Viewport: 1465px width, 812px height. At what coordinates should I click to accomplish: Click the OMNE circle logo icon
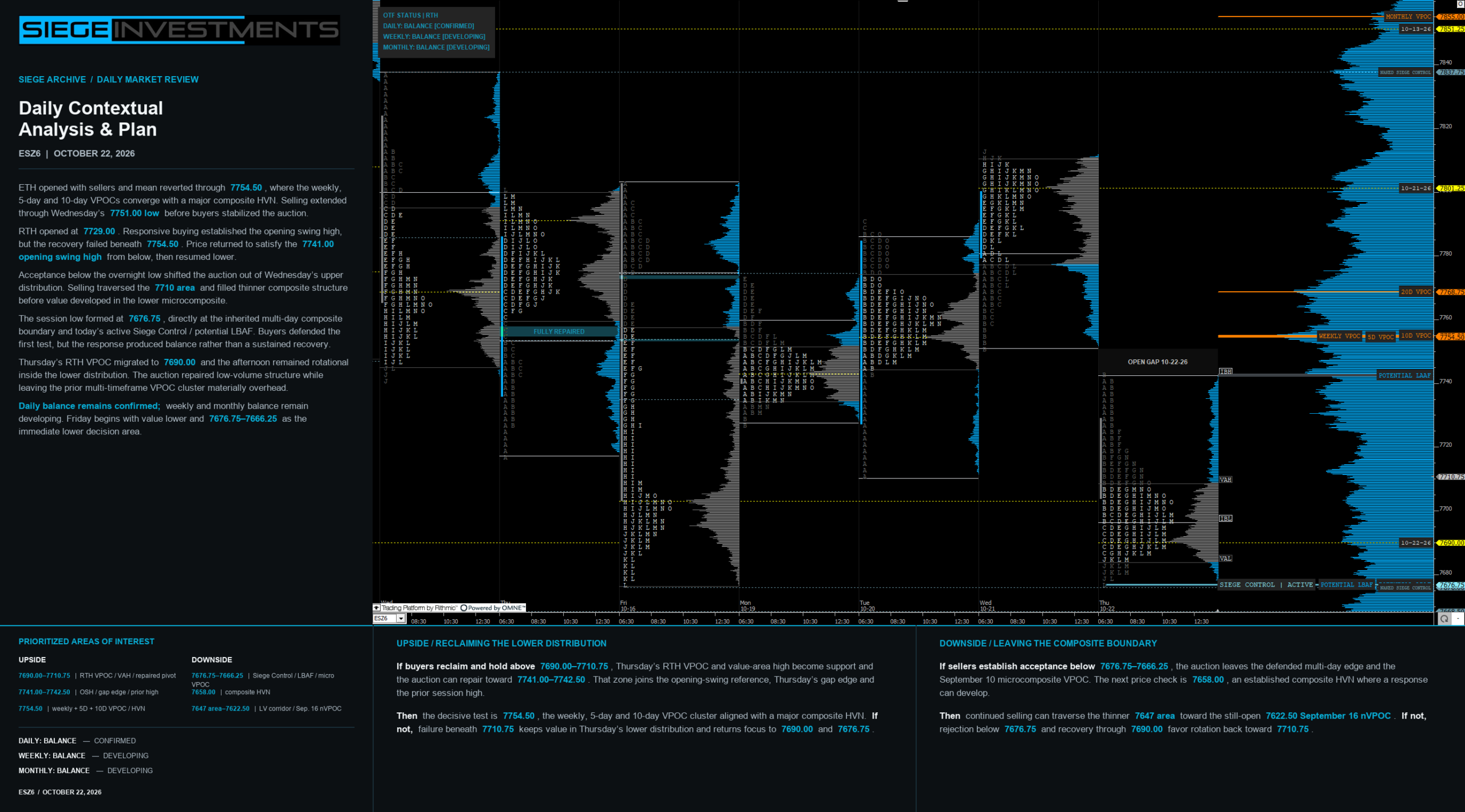pyautogui.click(x=464, y=608)
